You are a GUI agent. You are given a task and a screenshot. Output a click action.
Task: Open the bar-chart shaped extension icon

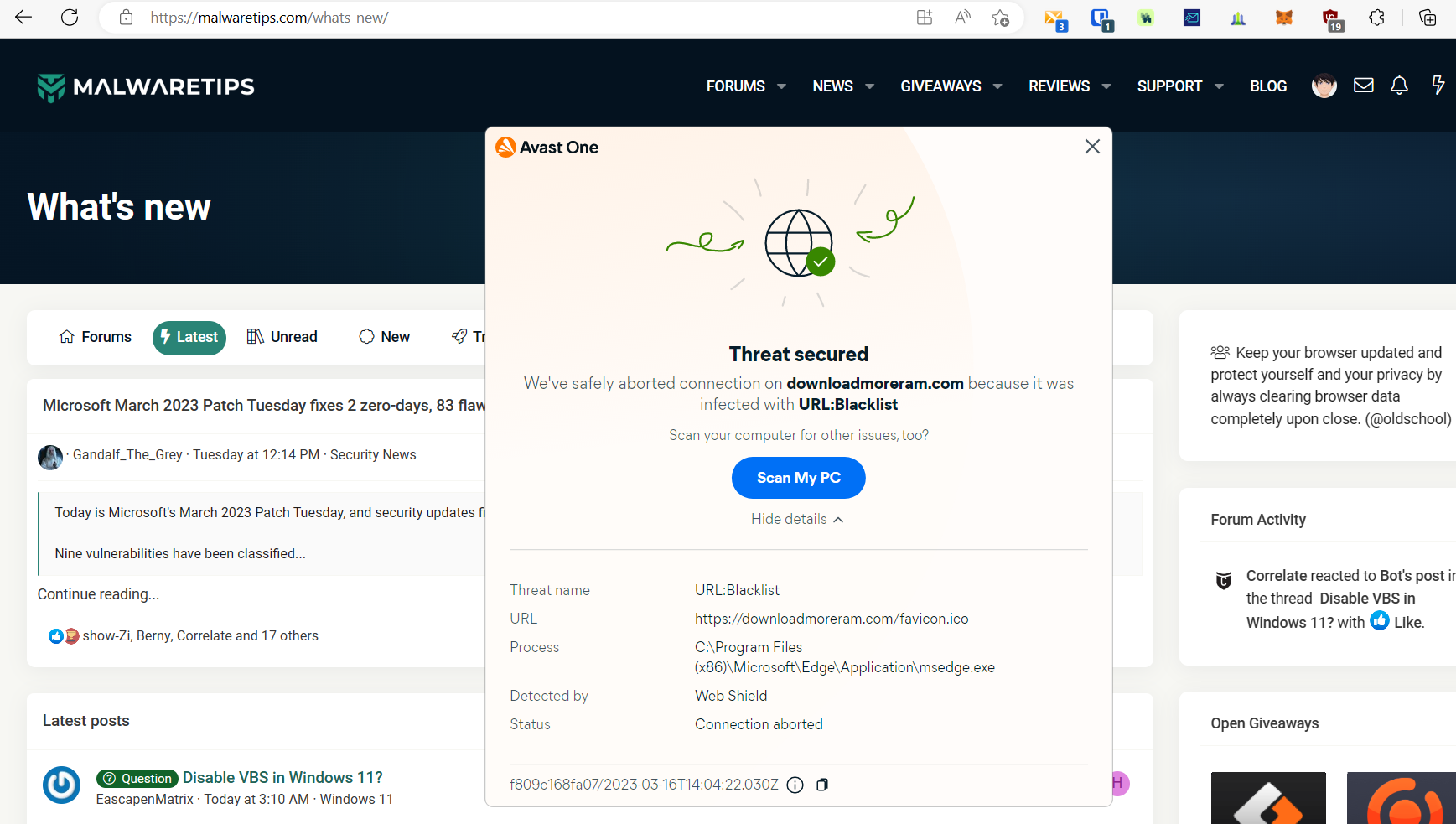pyautogui.click(x=1238, y=18)
